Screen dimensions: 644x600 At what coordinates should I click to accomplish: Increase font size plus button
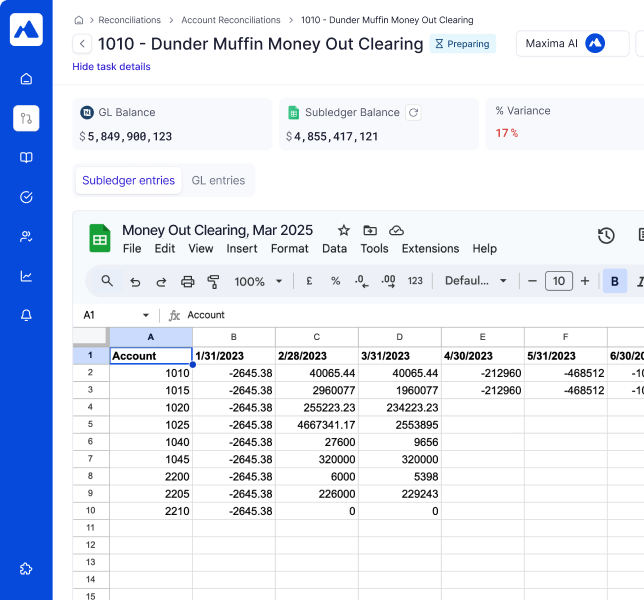585,281
